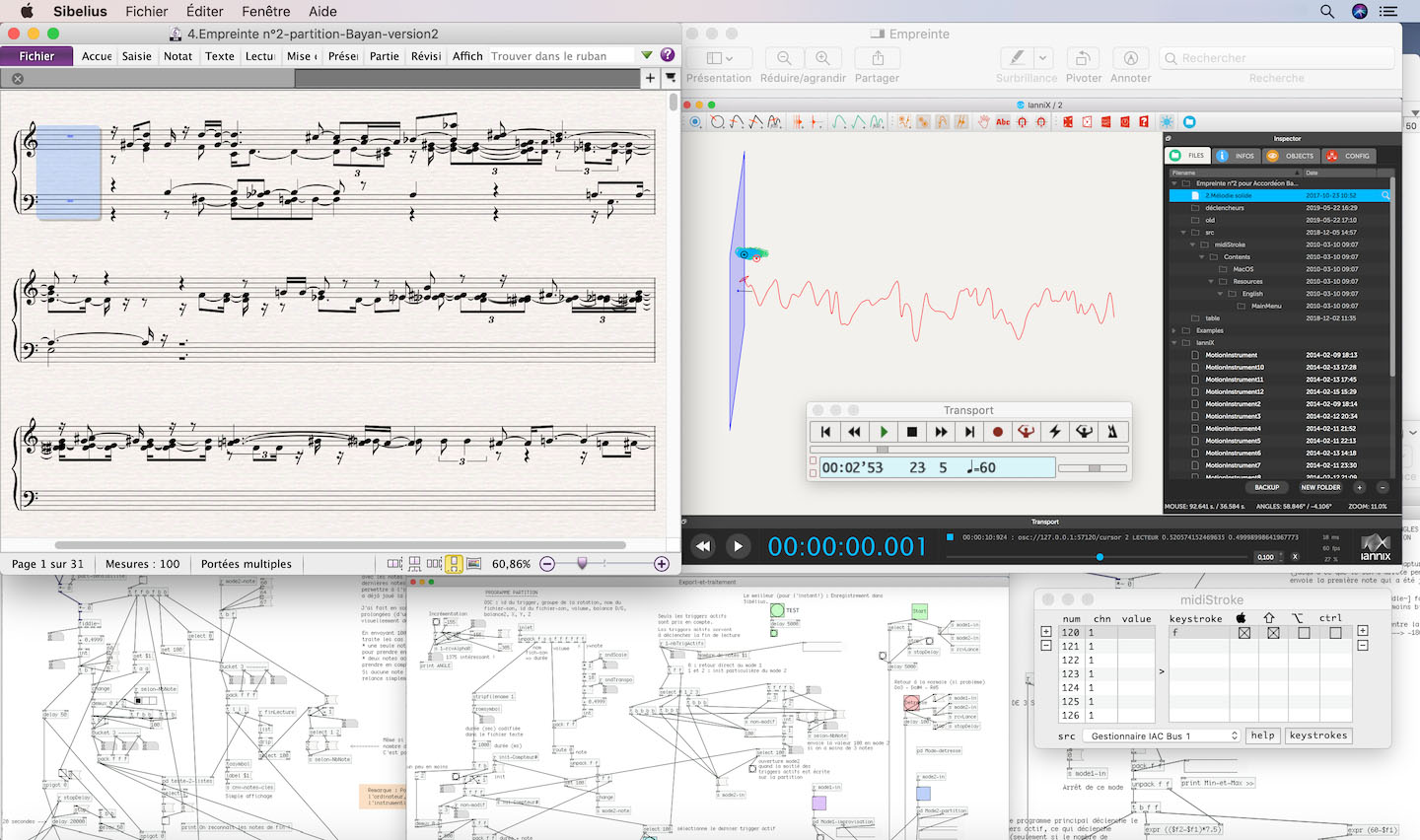This screenshot has width=1420, height=840.
Task: Open the Gestionnaire IAC Bus 1 dropdown
Action: 1162,735
